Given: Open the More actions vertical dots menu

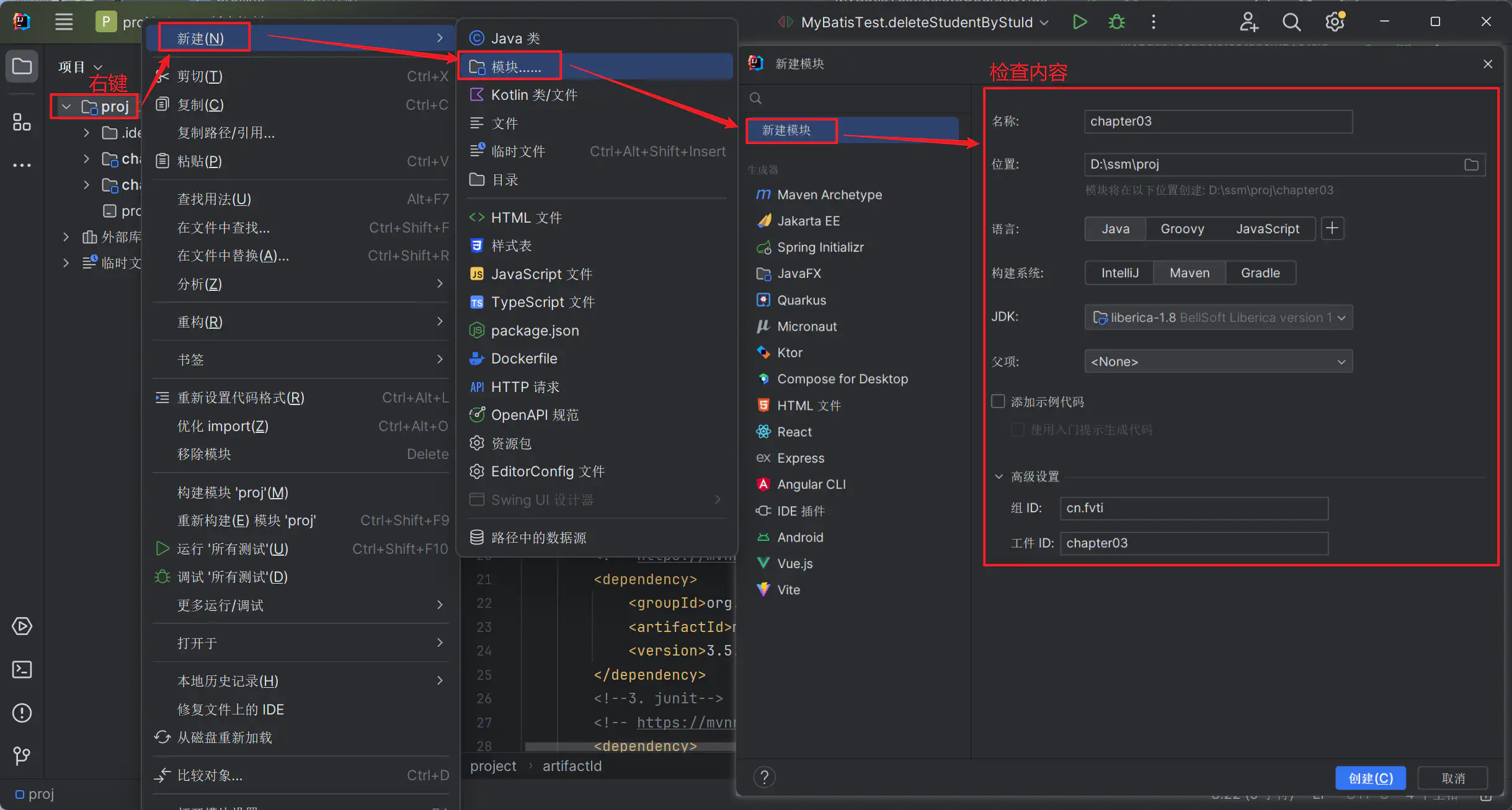Looking at the screenshot, I should (1154, 22).
